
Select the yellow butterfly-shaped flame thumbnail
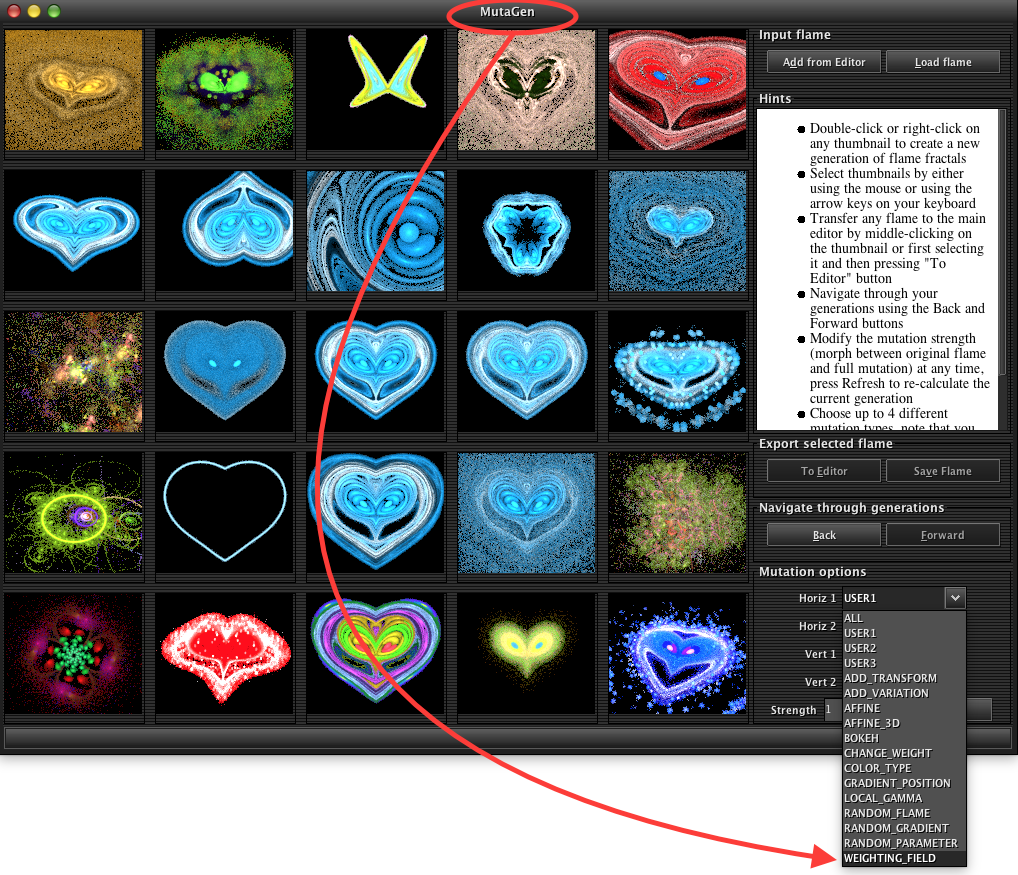376,90
